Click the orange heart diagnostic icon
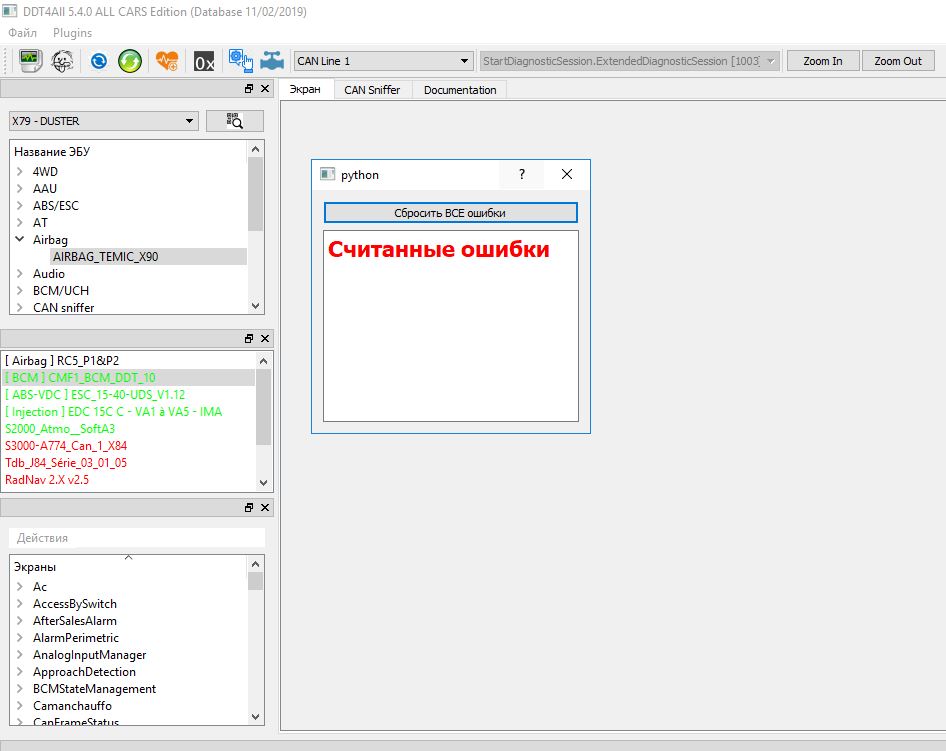The width and height of the screenshot is (946, 751). pyautogui.click(x=167, y=61)
